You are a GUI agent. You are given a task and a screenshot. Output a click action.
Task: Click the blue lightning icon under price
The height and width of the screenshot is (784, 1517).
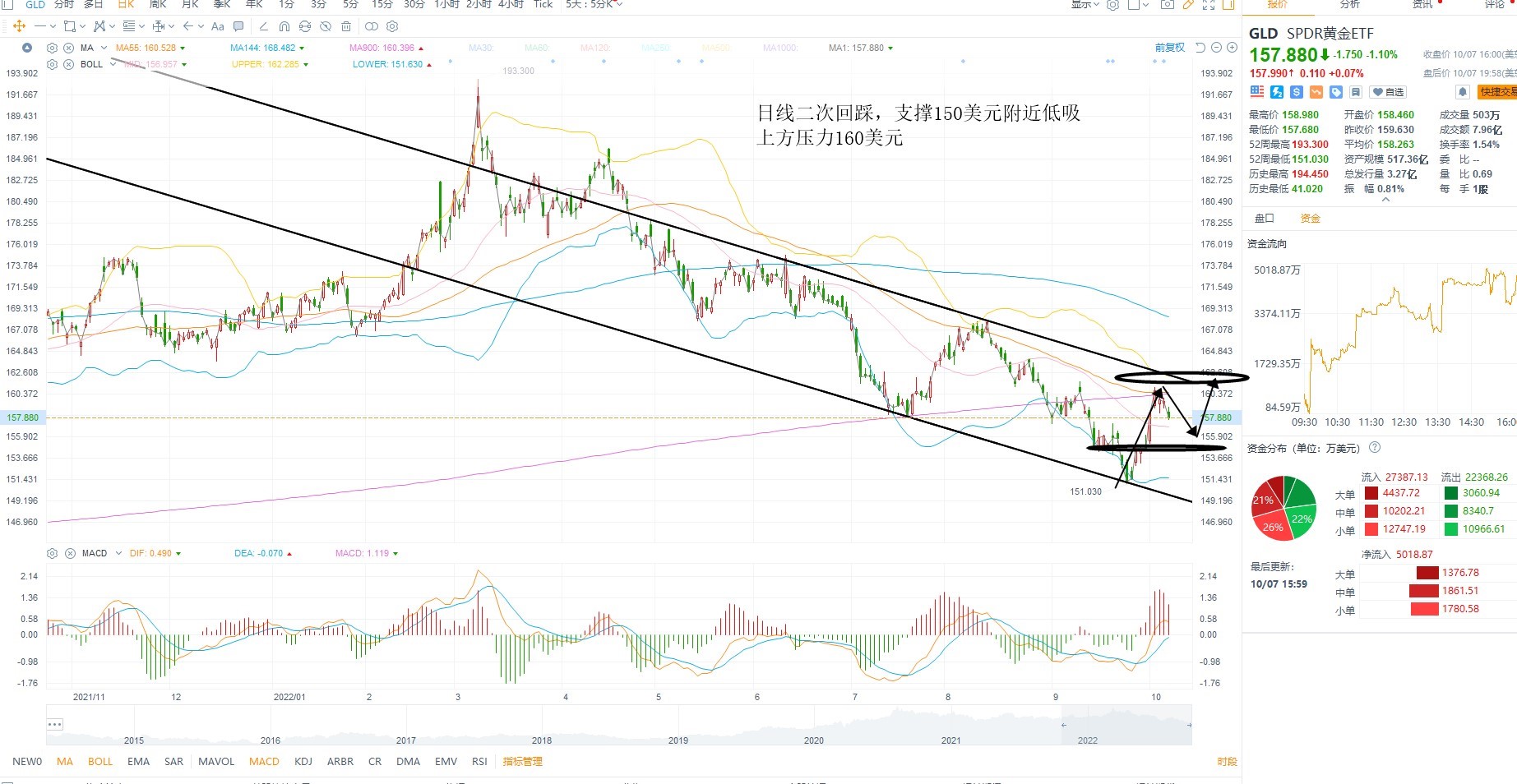click(1277, 92)
